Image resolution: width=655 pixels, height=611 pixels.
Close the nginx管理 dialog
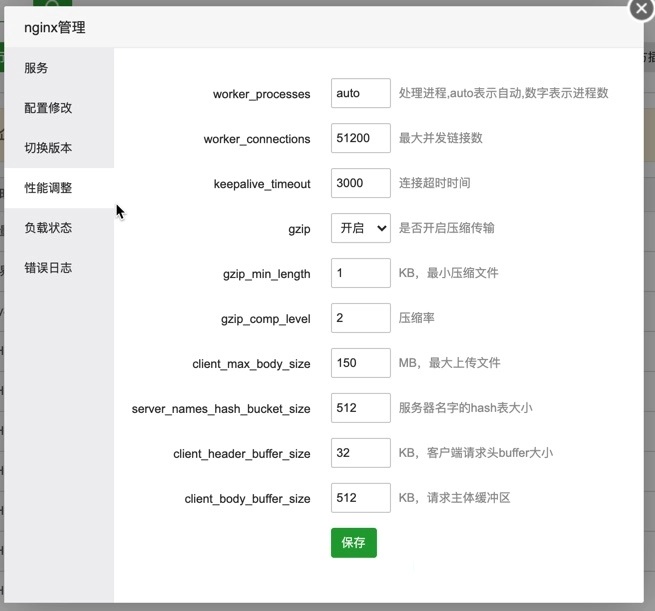tap(641, 8)
